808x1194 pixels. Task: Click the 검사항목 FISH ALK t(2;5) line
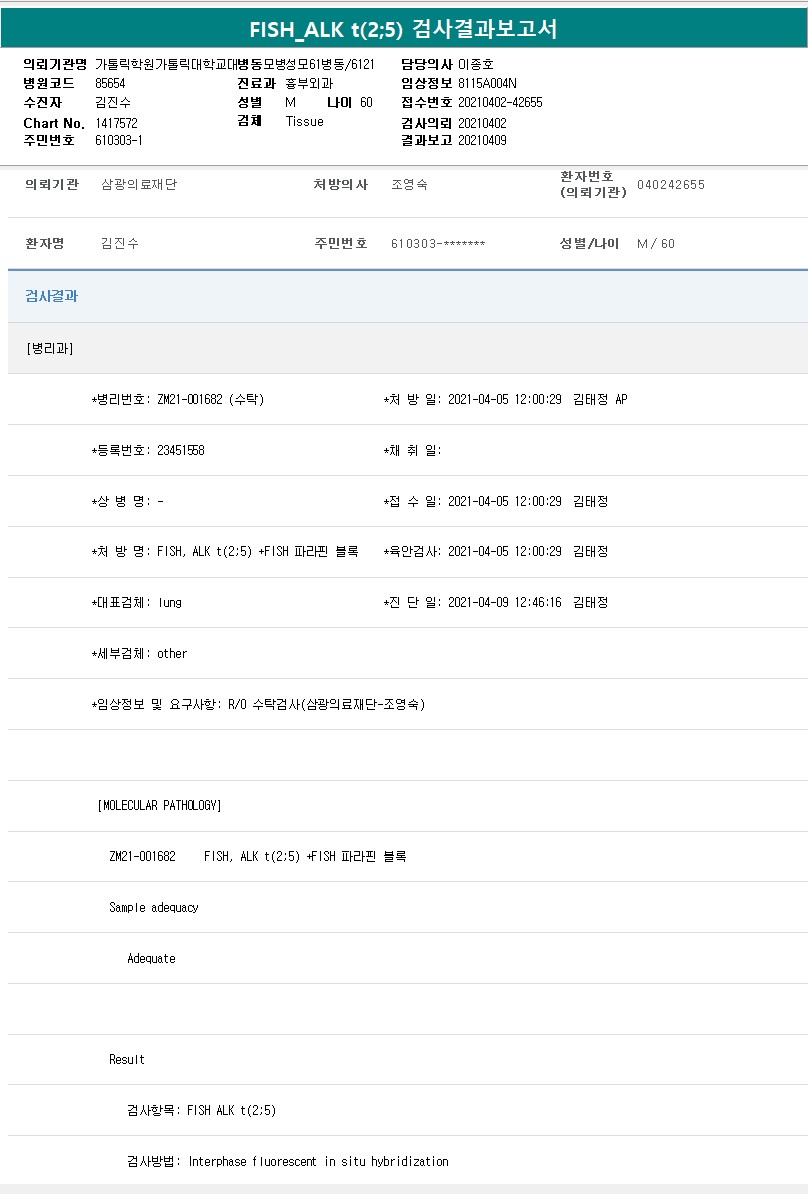[201, 1111]
